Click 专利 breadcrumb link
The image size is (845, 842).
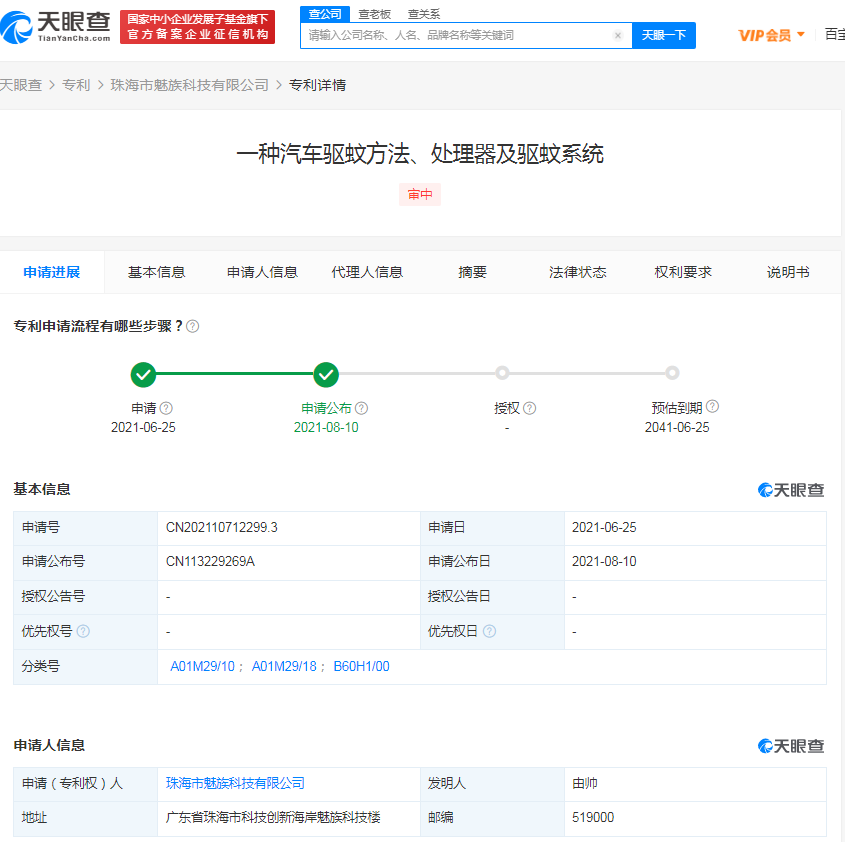point(76,85)
